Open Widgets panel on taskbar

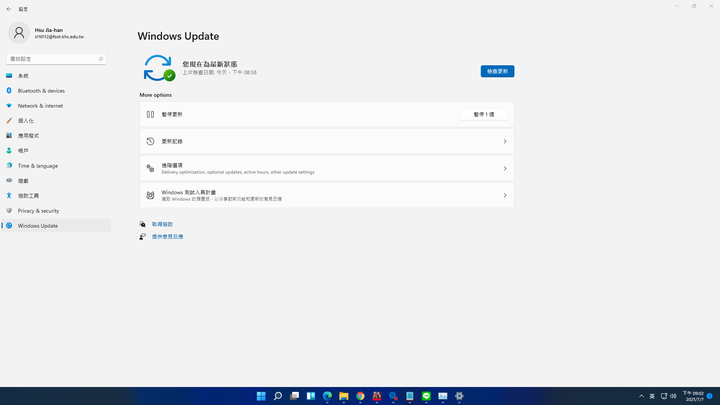(x=311, y=396)
